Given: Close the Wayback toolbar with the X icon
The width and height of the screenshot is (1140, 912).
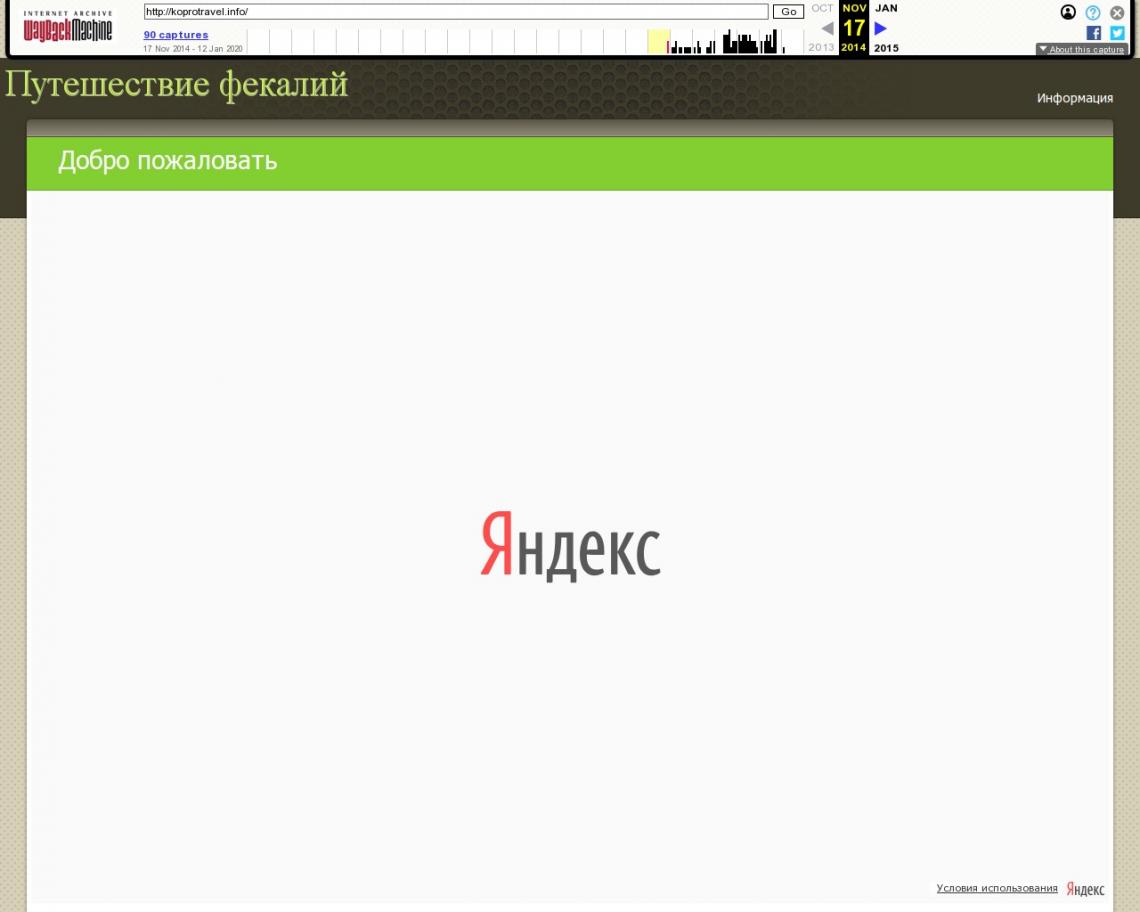Looking at the screenshot, I should tap(1117, 12).
